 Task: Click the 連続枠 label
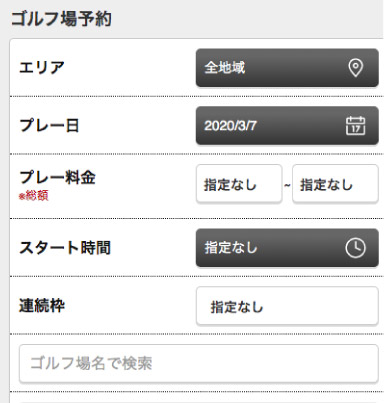click(x=42, y=306)
